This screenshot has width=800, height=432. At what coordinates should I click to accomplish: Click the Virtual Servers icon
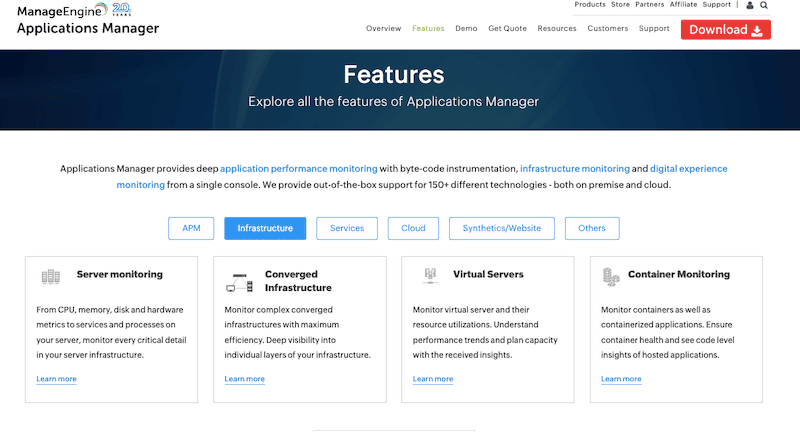(x=430, y=275)
